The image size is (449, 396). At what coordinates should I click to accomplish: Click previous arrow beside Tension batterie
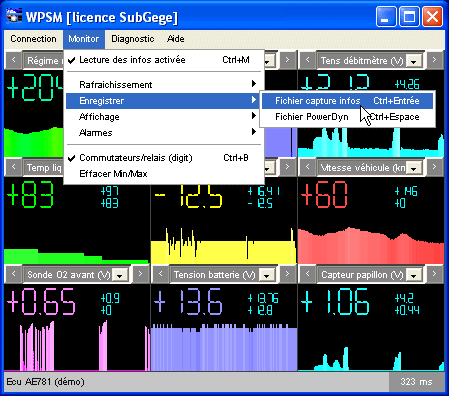[160, 274]
